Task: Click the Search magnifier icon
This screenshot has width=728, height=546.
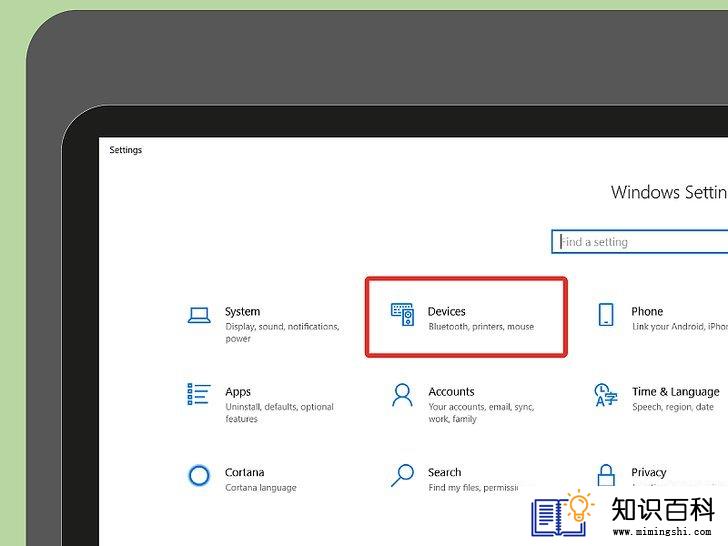Action: [x=402, y=475]
